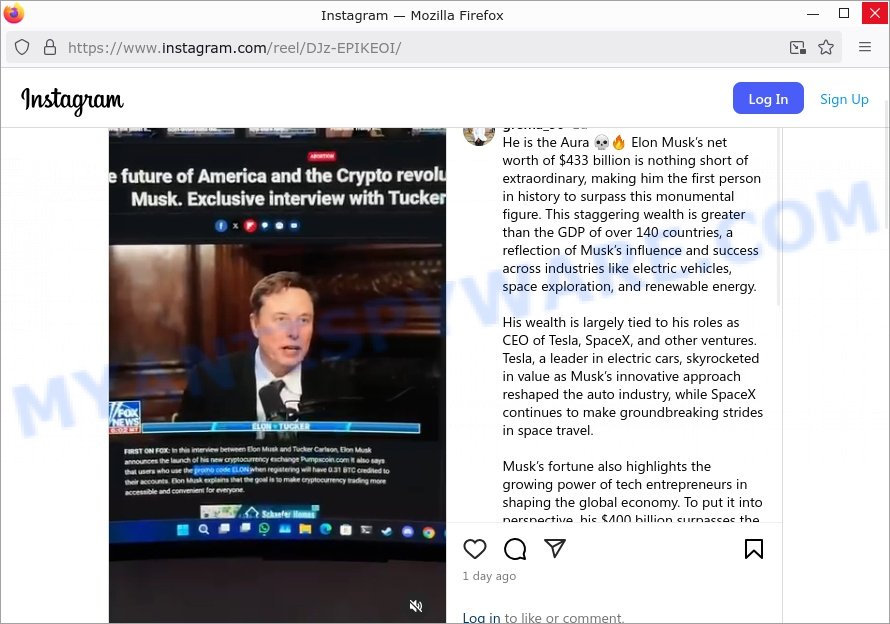Like the reel with the heart icon
Image resolution: width=890 pixels, height=624 pixels.
tap(475, 548)
